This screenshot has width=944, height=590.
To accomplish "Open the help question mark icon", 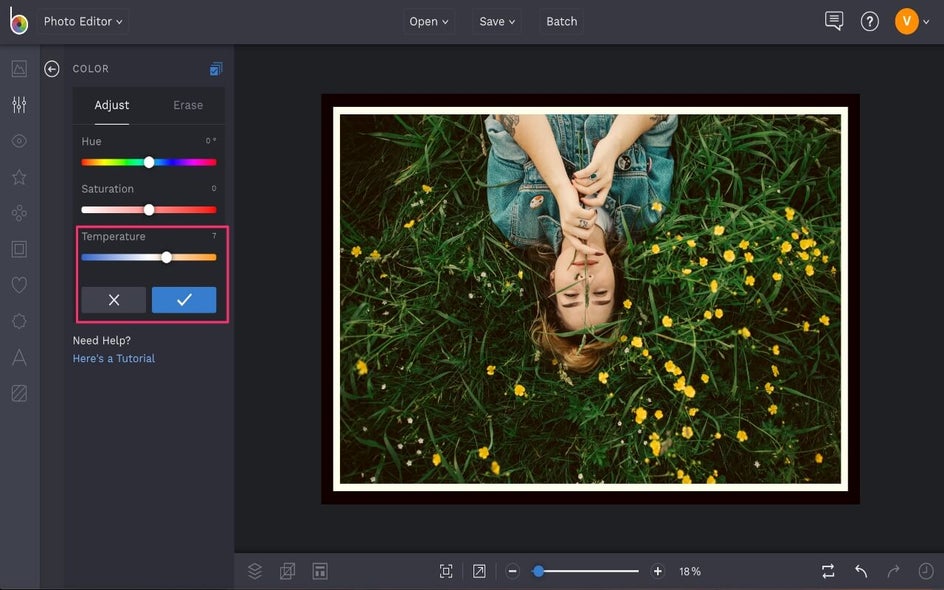I will coord(870,21).
